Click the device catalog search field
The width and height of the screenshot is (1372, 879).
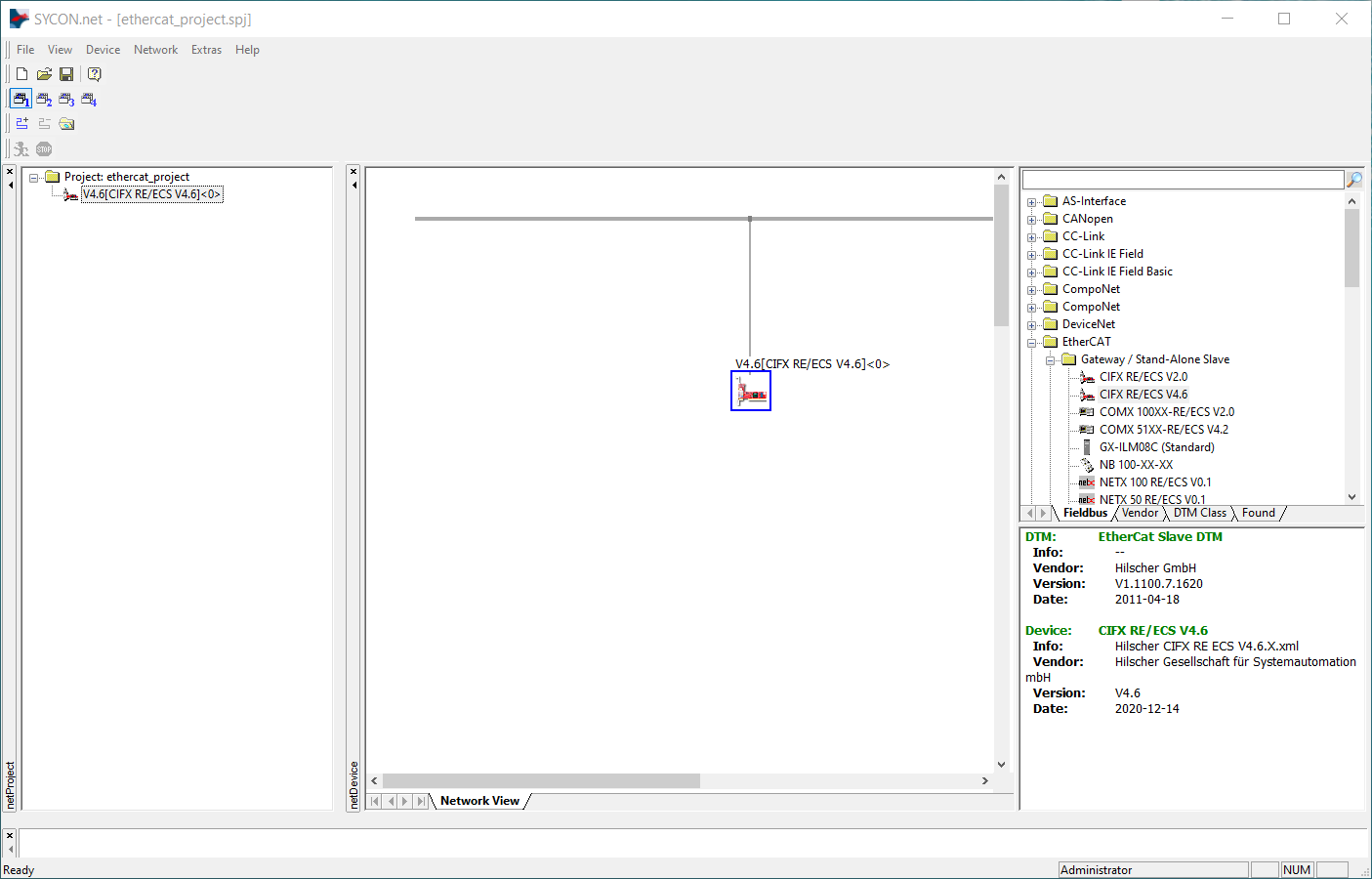coord(1182,180)
